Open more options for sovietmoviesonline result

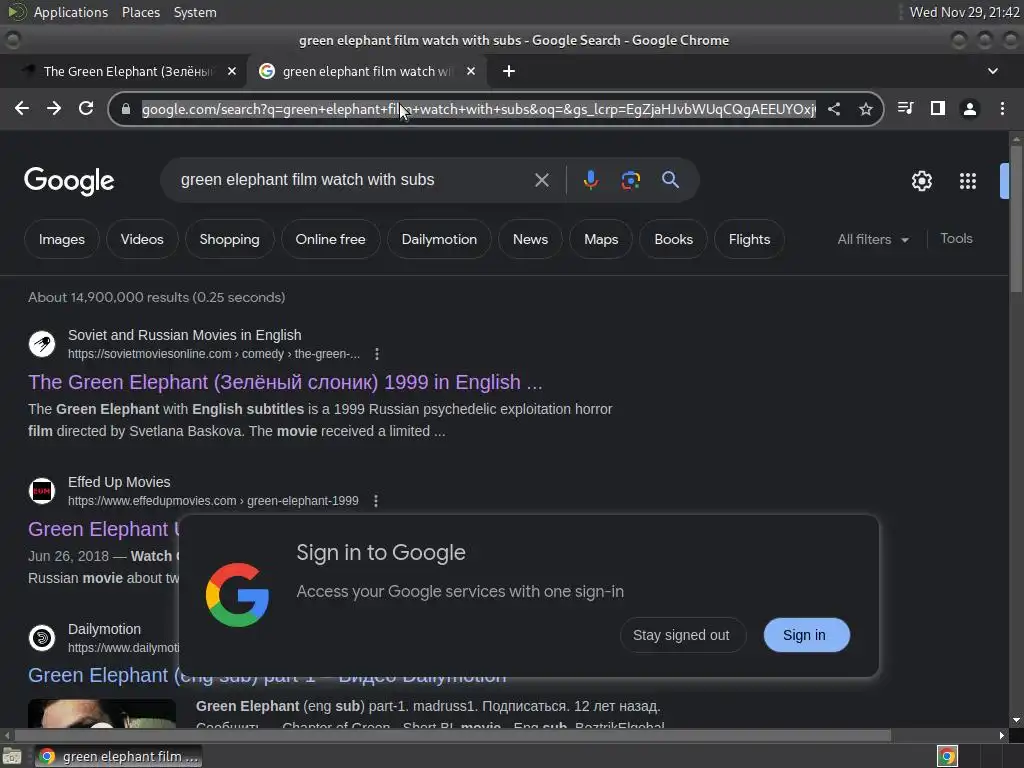pos(377,354)
